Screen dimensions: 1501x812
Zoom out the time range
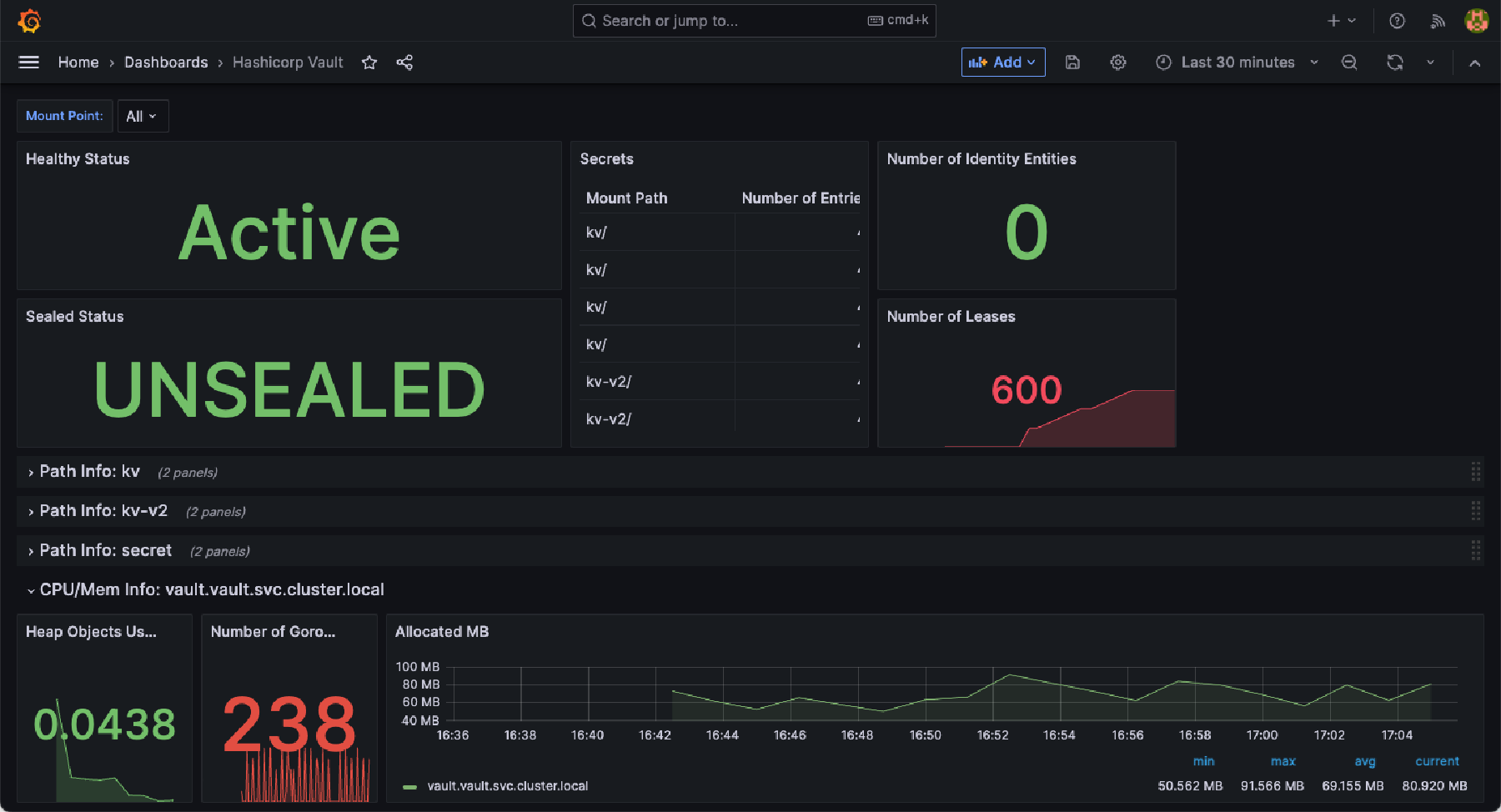click(1349, 63)
